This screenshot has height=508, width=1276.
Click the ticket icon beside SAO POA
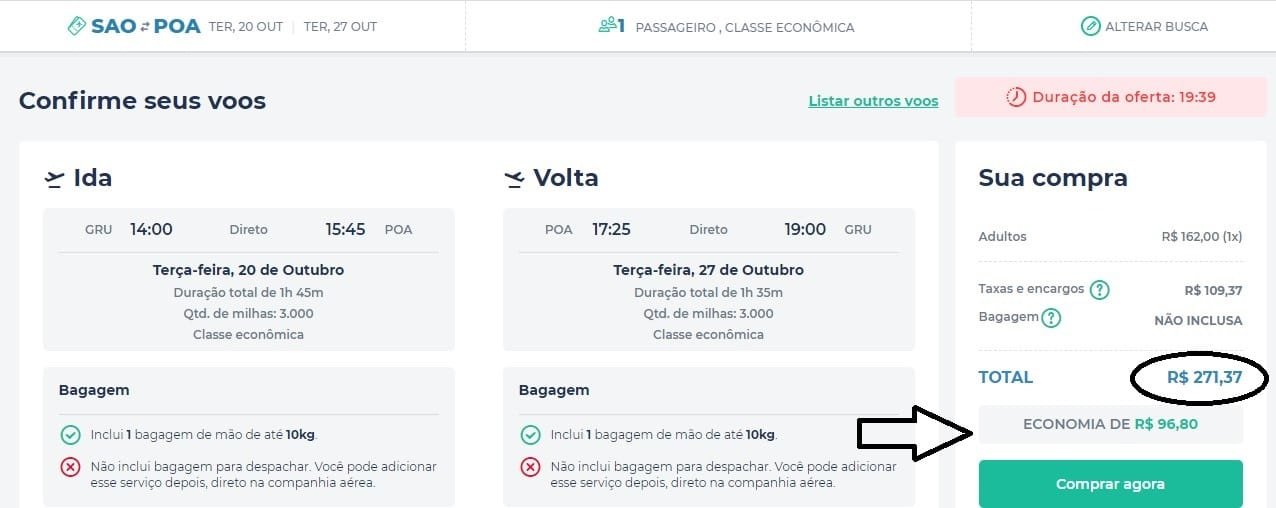click(x=76, y=27)
